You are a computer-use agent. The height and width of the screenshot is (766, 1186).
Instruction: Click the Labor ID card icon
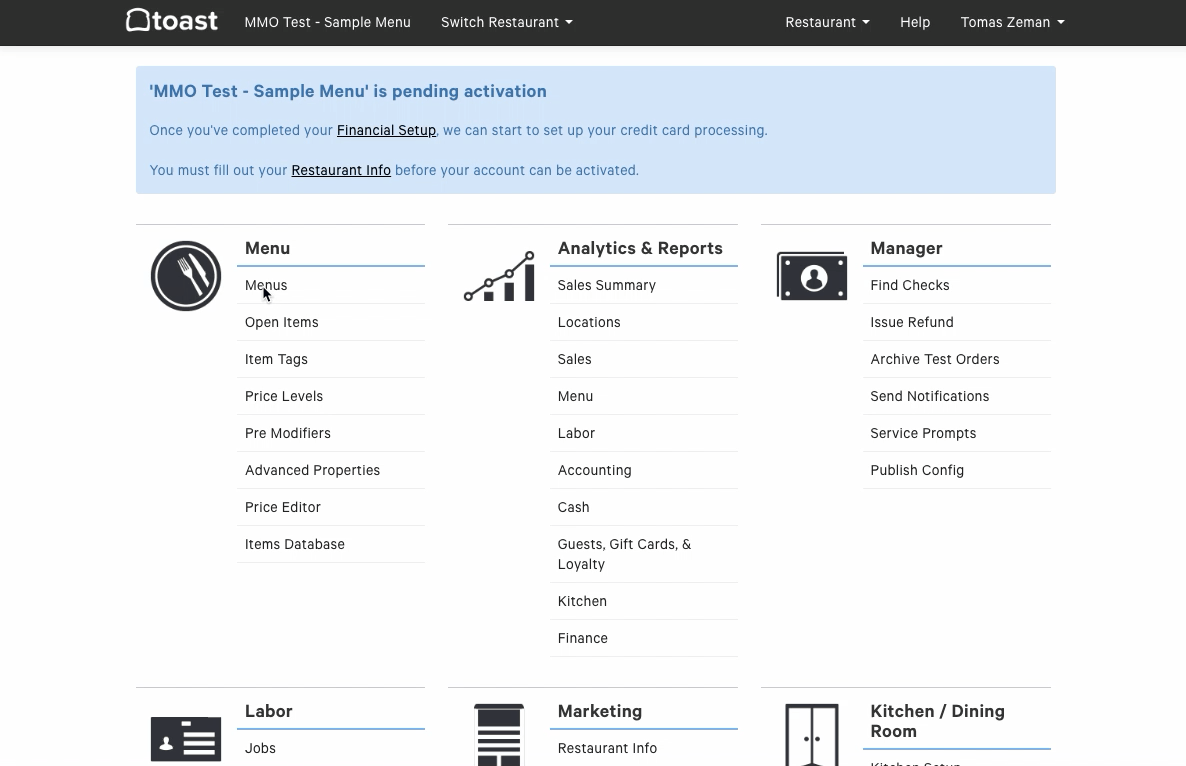pos(185,739)
